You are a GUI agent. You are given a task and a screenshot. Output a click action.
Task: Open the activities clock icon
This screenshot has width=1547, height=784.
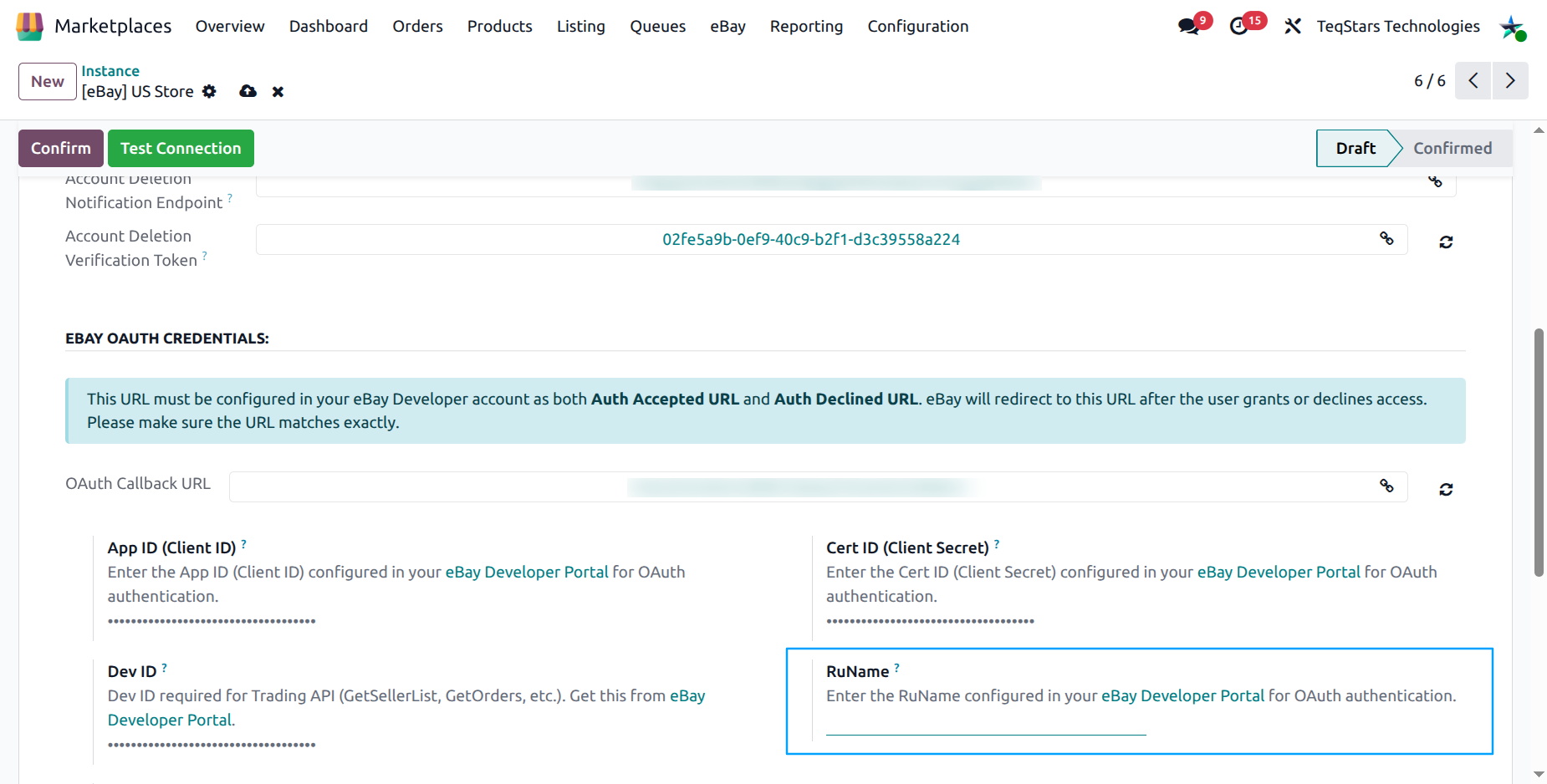tap(1239, 26)
